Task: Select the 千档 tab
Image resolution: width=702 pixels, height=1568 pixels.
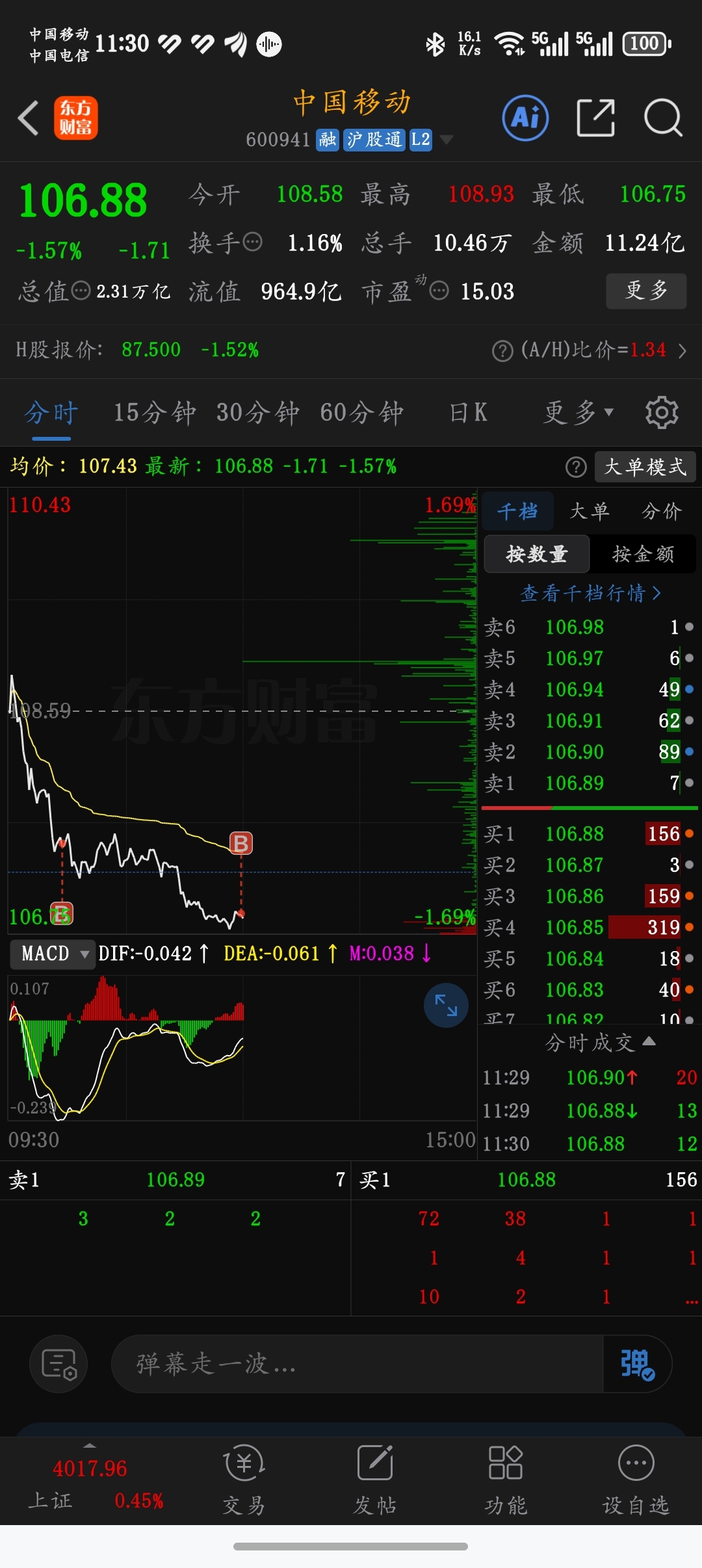Action: [518, 511]
